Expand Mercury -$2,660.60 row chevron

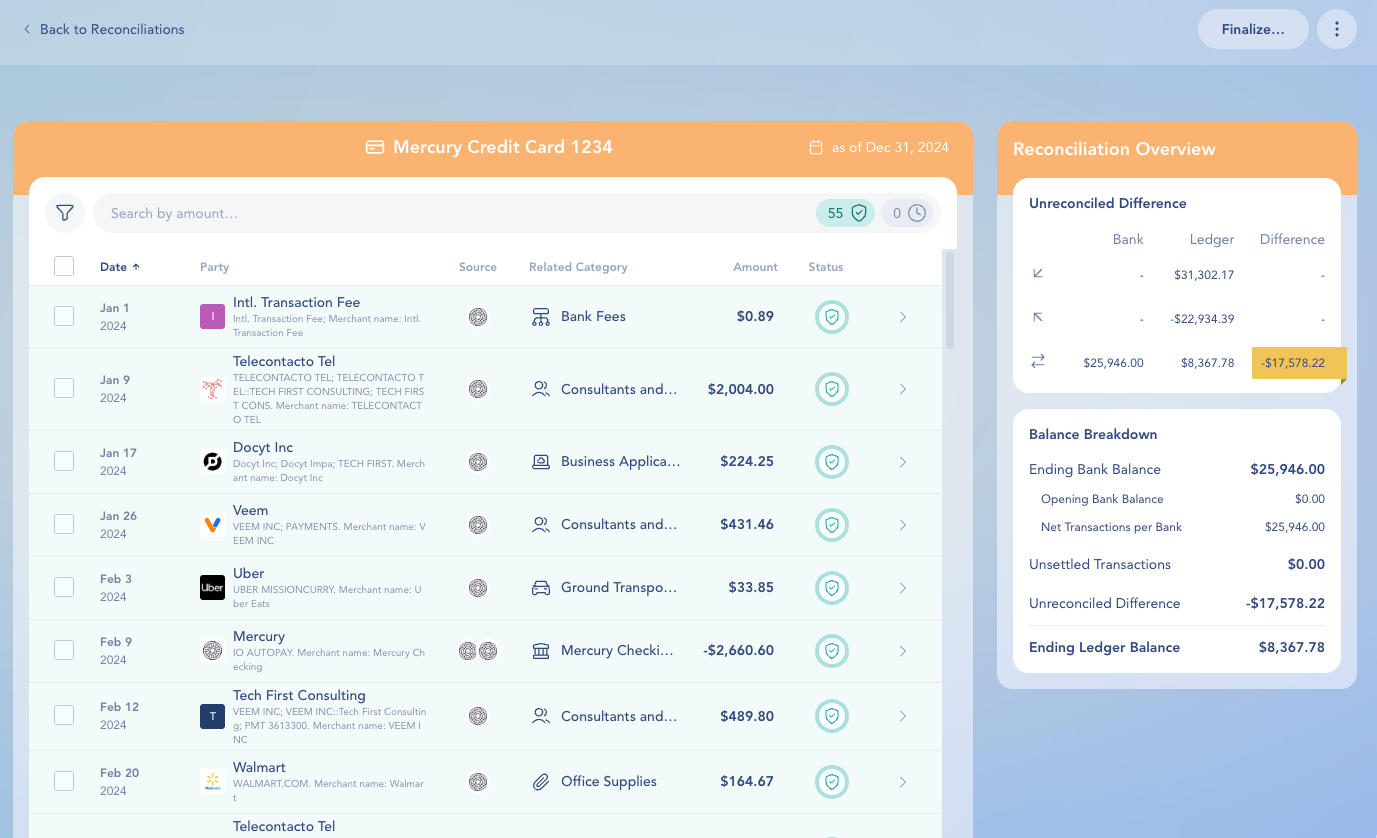903,651
